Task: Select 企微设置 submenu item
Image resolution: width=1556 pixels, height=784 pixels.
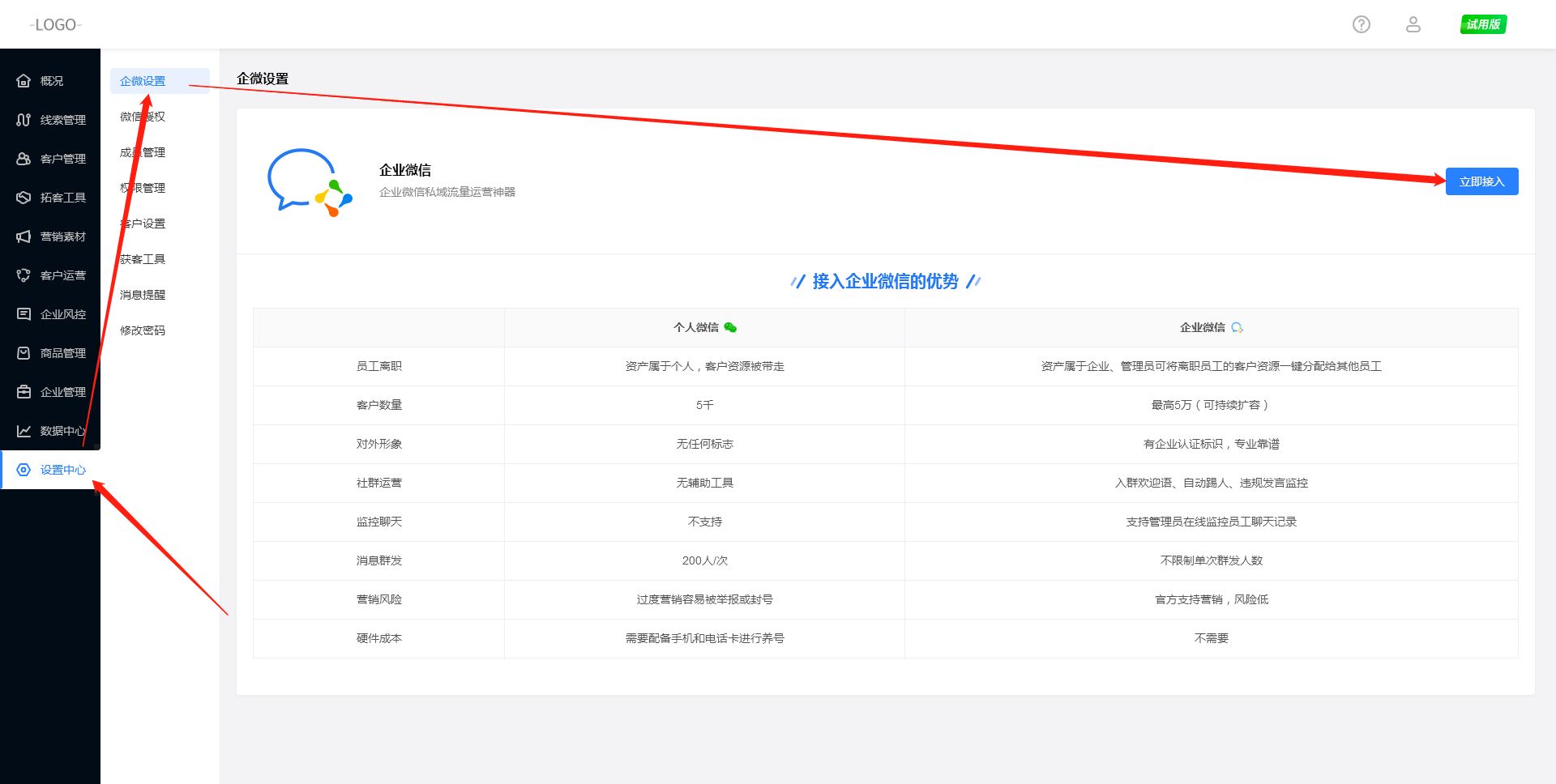Action: [x=160, y=81]
